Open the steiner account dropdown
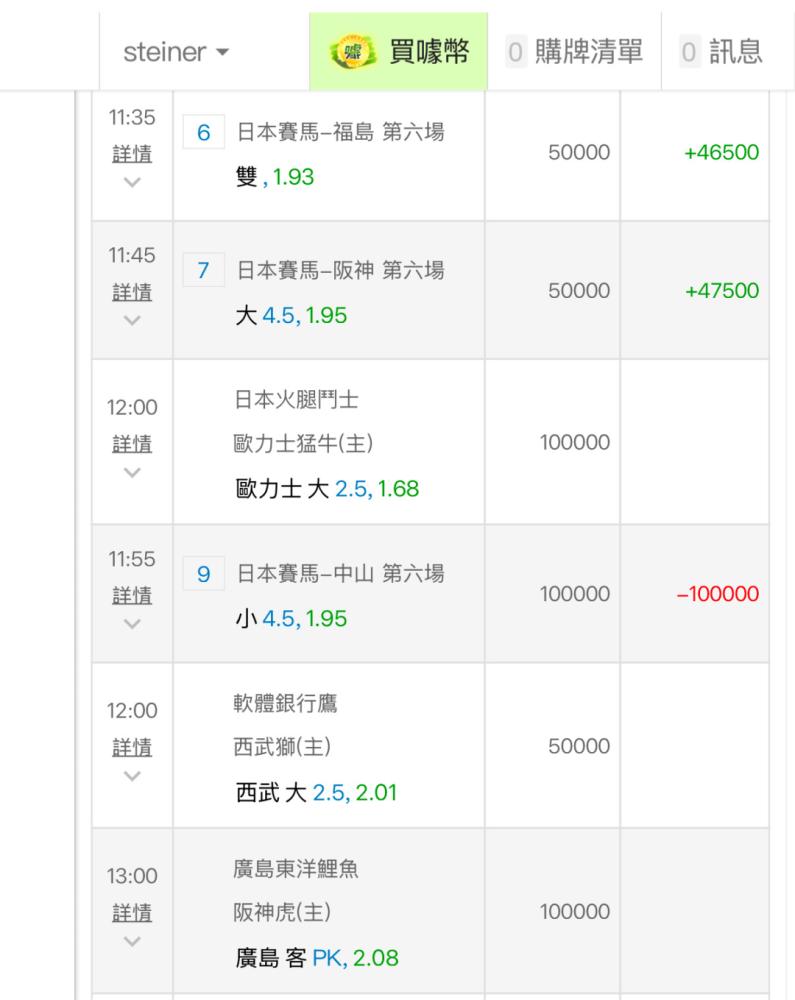This screenshot has height=1000, width=795. click(x=175, y=52)
